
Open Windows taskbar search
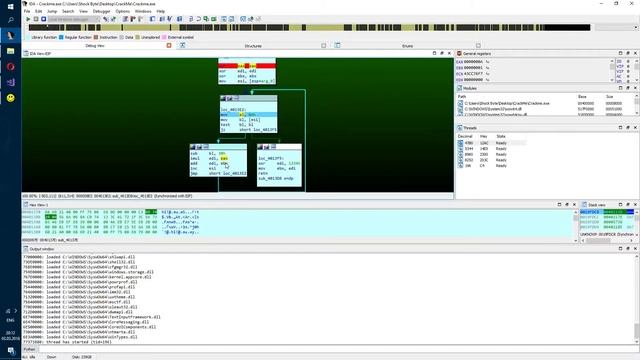(x=11, y=20)
